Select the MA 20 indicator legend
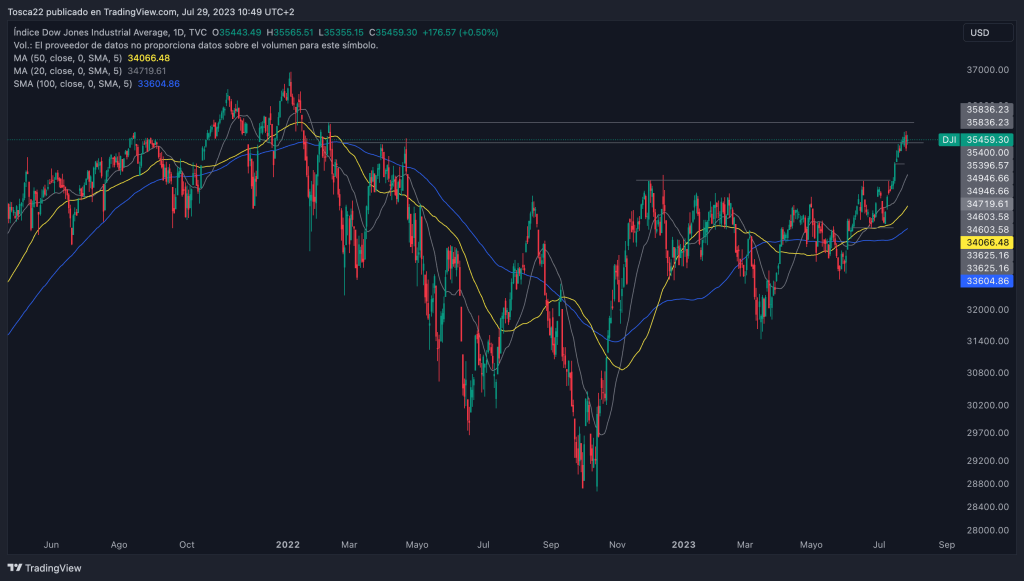Image resolution: width=1024 pixels, height=581 pixels. point(90,71)
